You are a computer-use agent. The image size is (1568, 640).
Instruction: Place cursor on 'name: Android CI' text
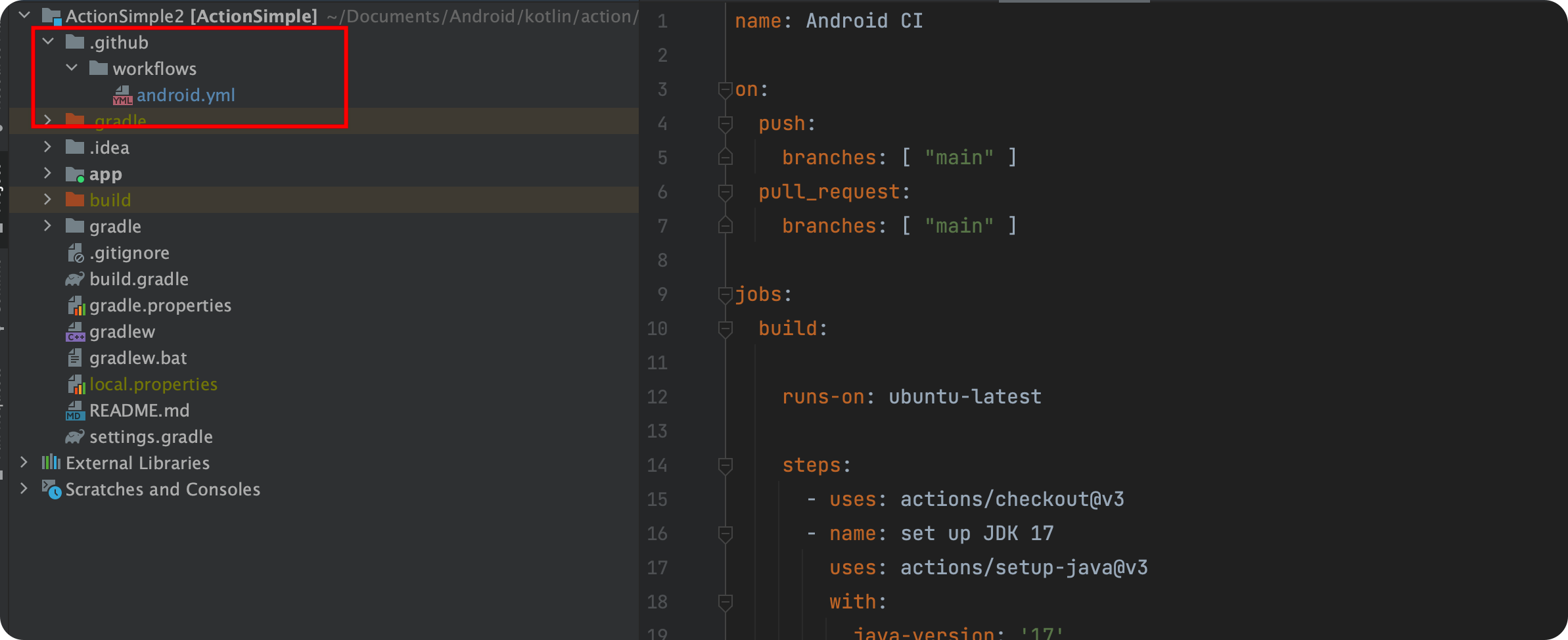pyautogui.click(x=829, y=21)
